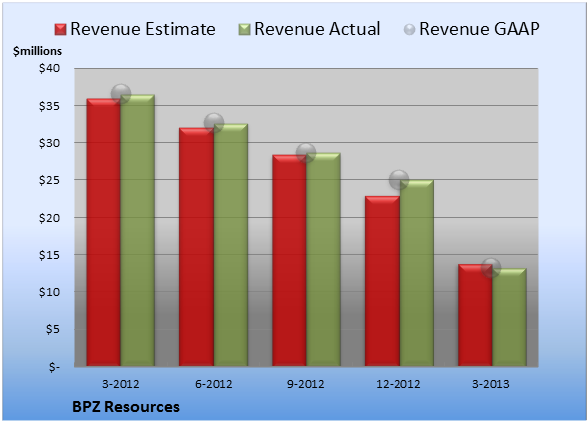588x422 pixels.
Task: Click the 12-2012 x-axis label
Action: [x=398, y=384]
